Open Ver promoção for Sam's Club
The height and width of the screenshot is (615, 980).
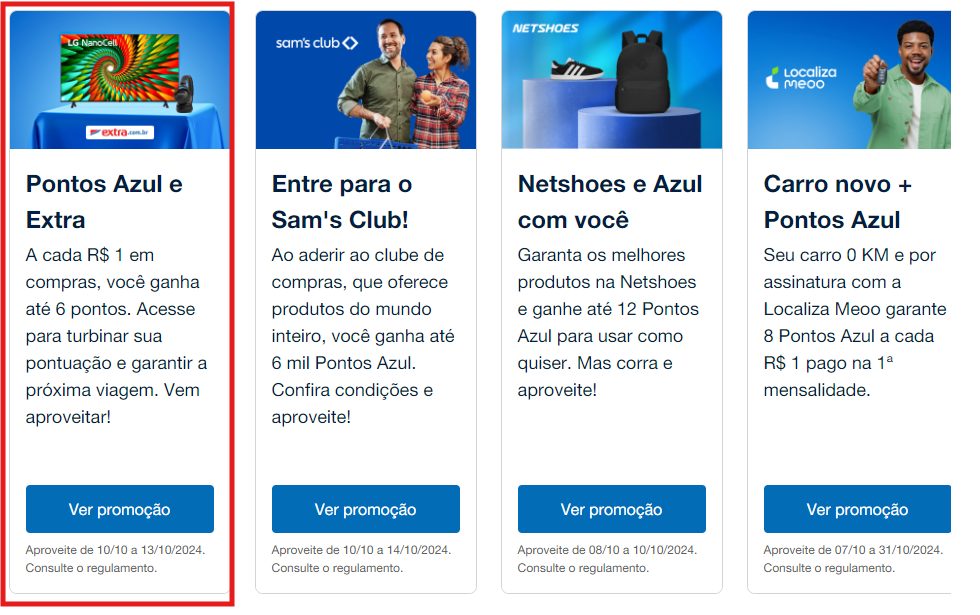click(x=366, y=509)
